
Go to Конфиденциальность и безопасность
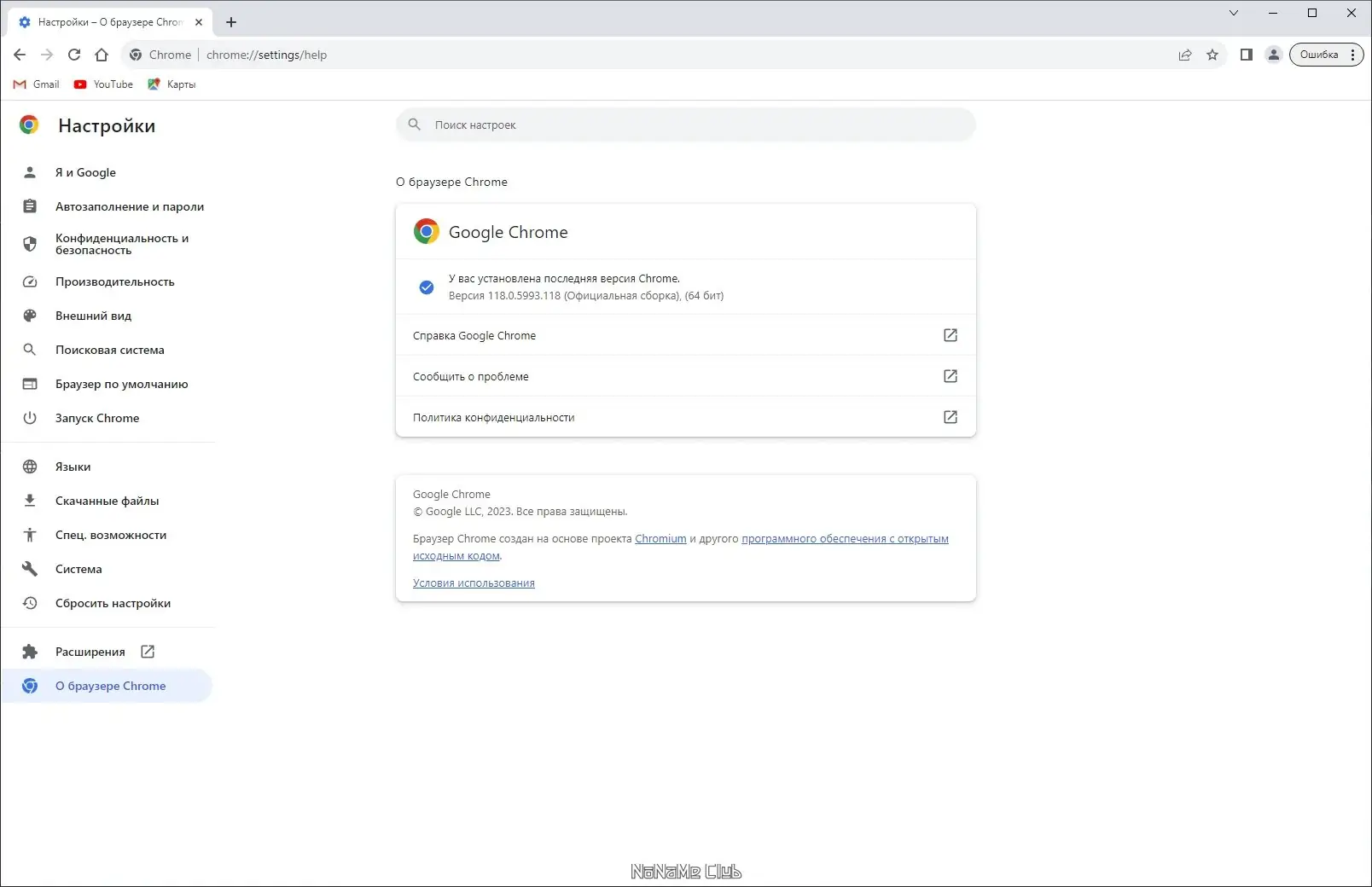click(108, 244)
